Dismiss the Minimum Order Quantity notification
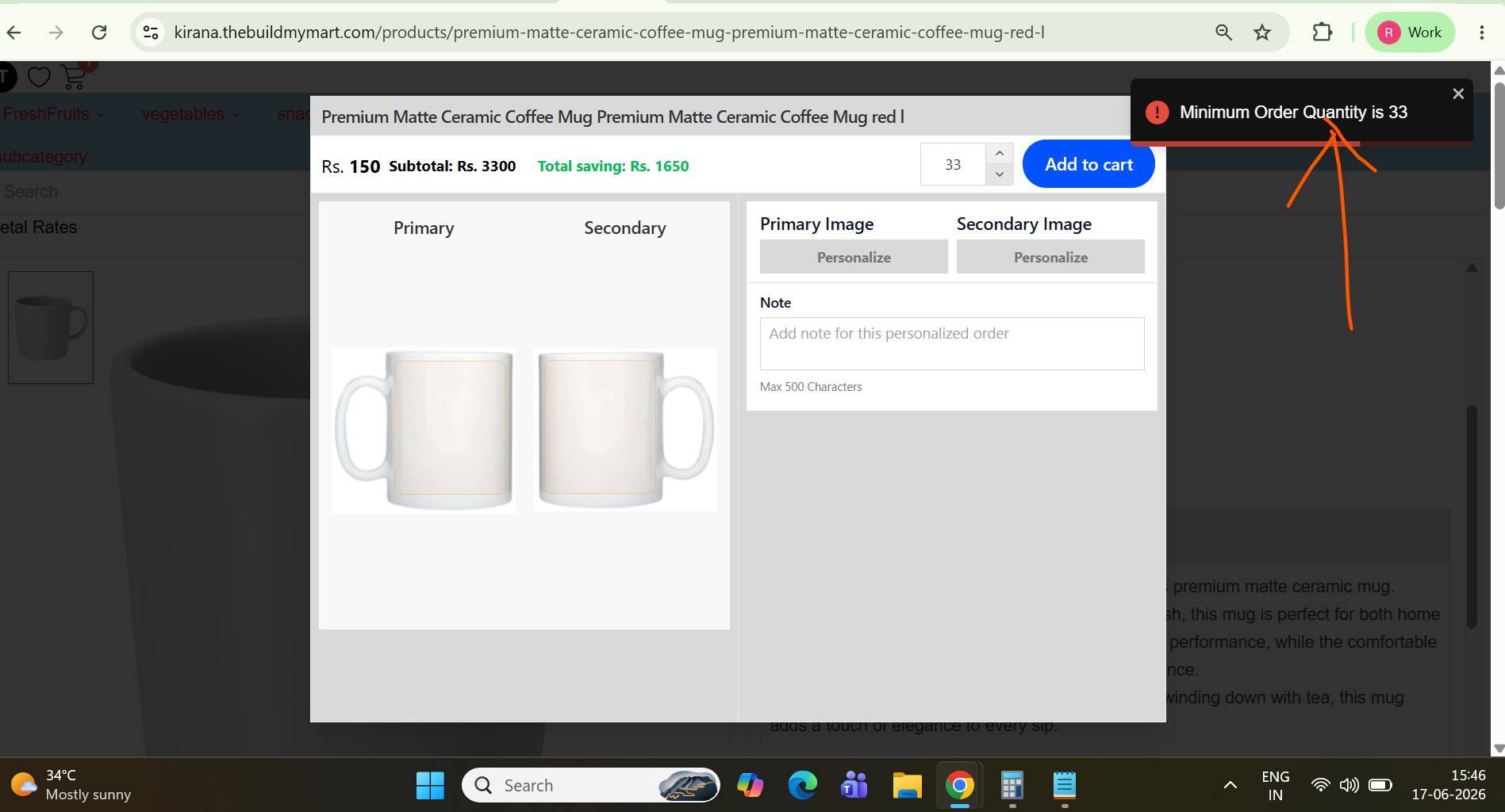Screen dimensions: 1505x812 [1458, 94]
